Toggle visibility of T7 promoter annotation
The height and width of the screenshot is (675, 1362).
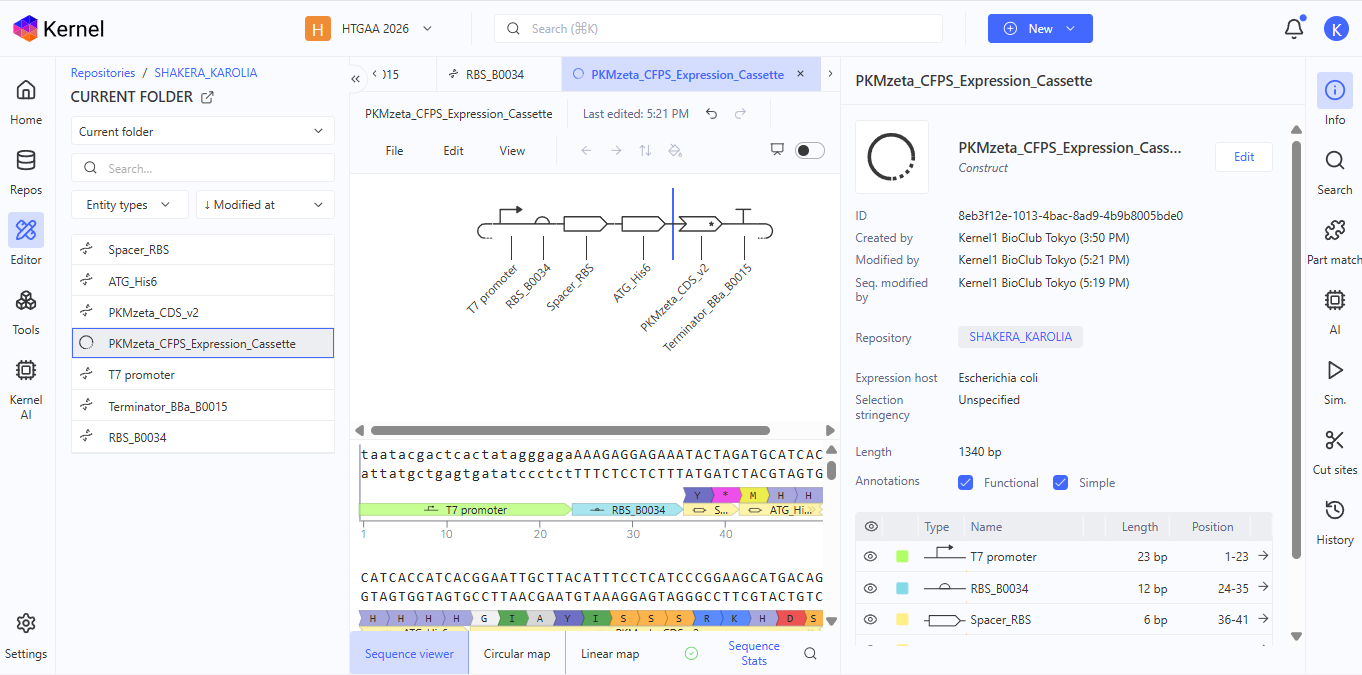pyautogui.click(x=870, y=556)
